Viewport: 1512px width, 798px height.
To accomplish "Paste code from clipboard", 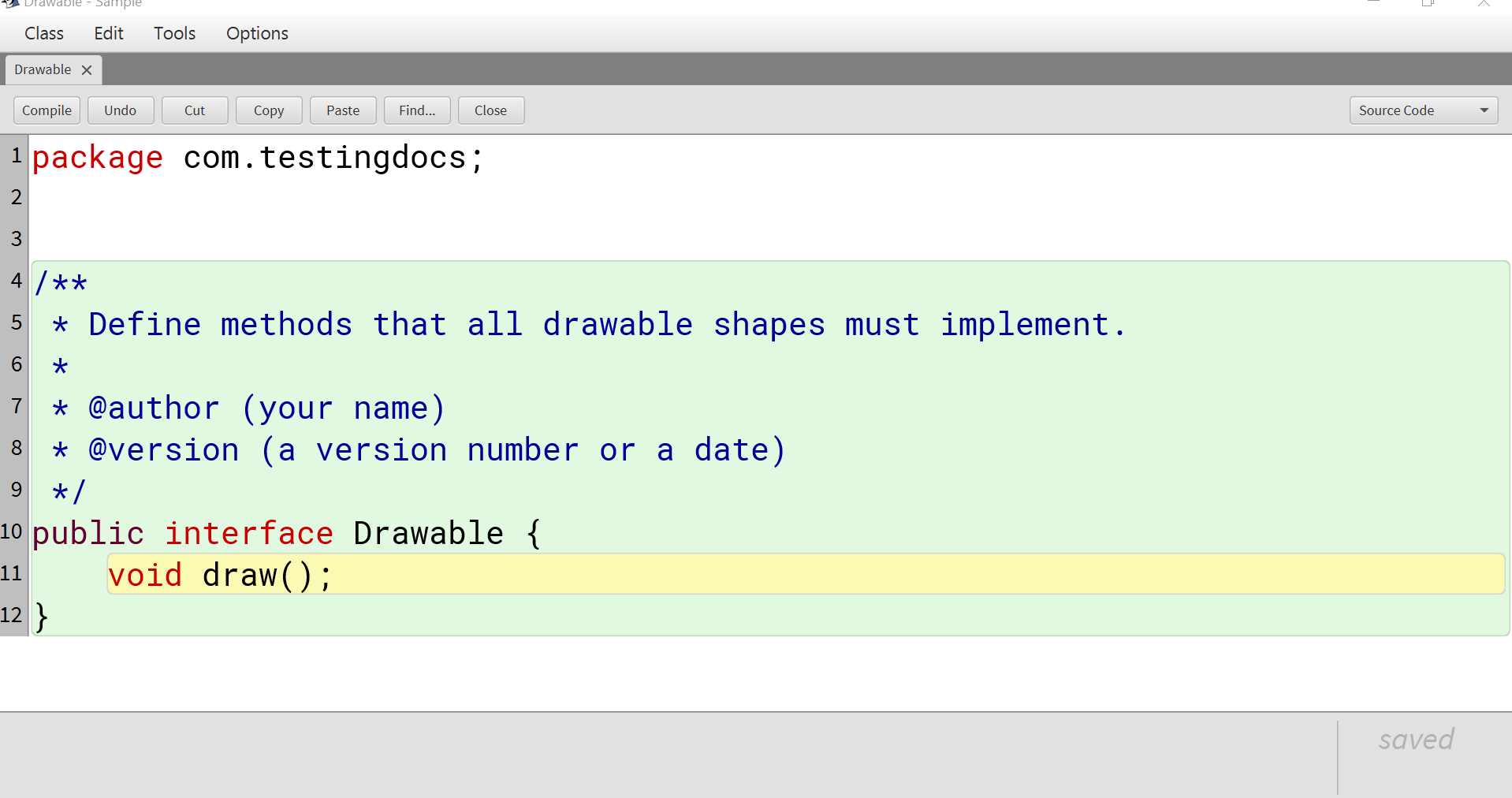I will [x=342, y=110].
